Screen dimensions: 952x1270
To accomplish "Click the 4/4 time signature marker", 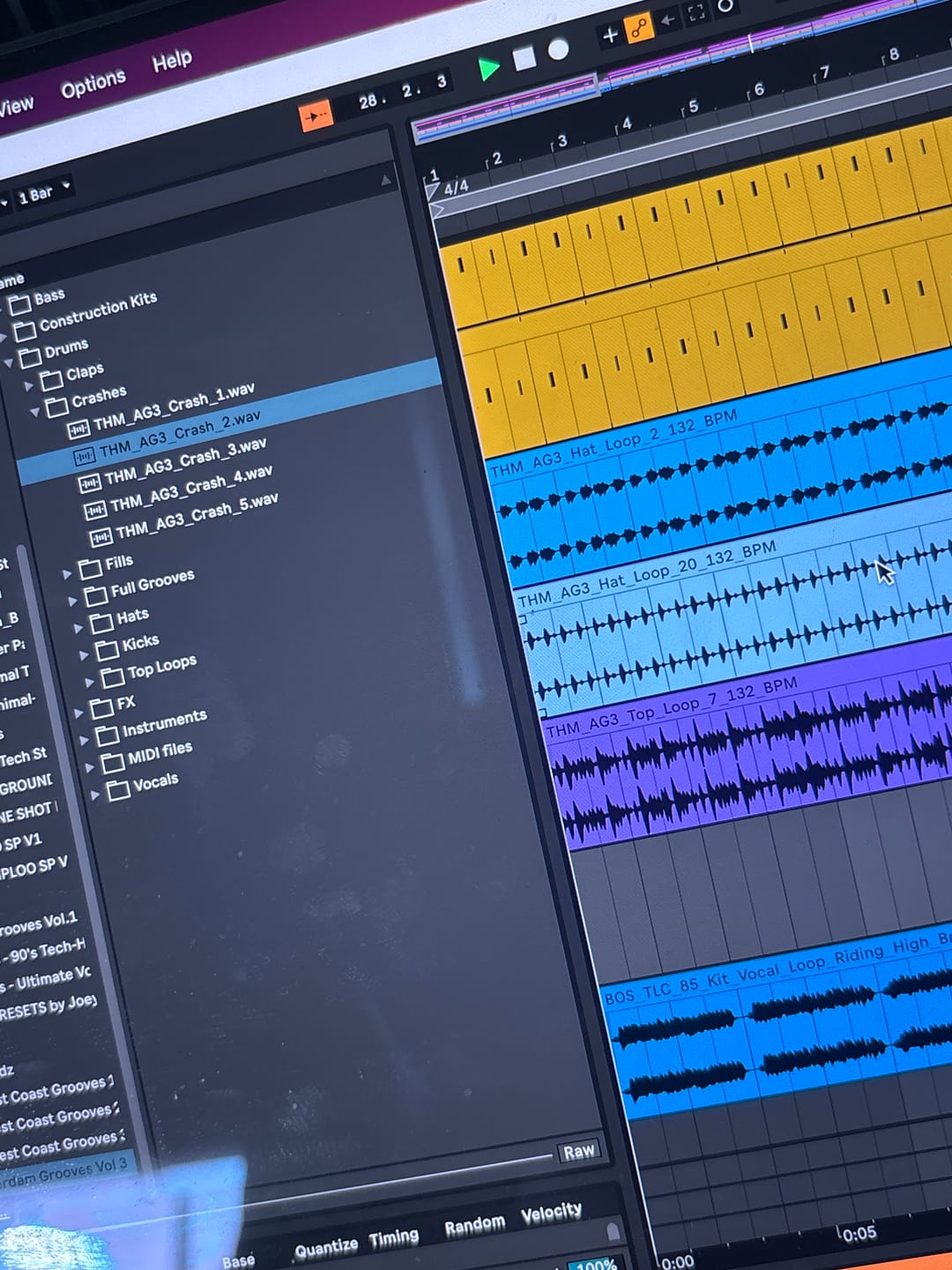I will pos(456,188).
